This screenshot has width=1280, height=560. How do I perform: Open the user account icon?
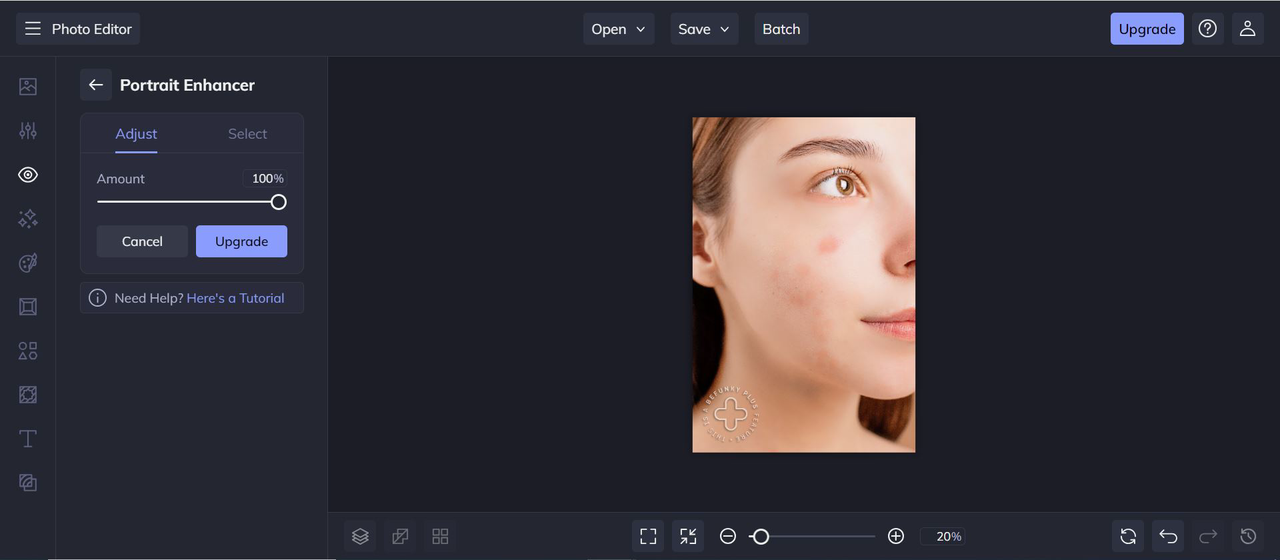tap(1247, 29)
